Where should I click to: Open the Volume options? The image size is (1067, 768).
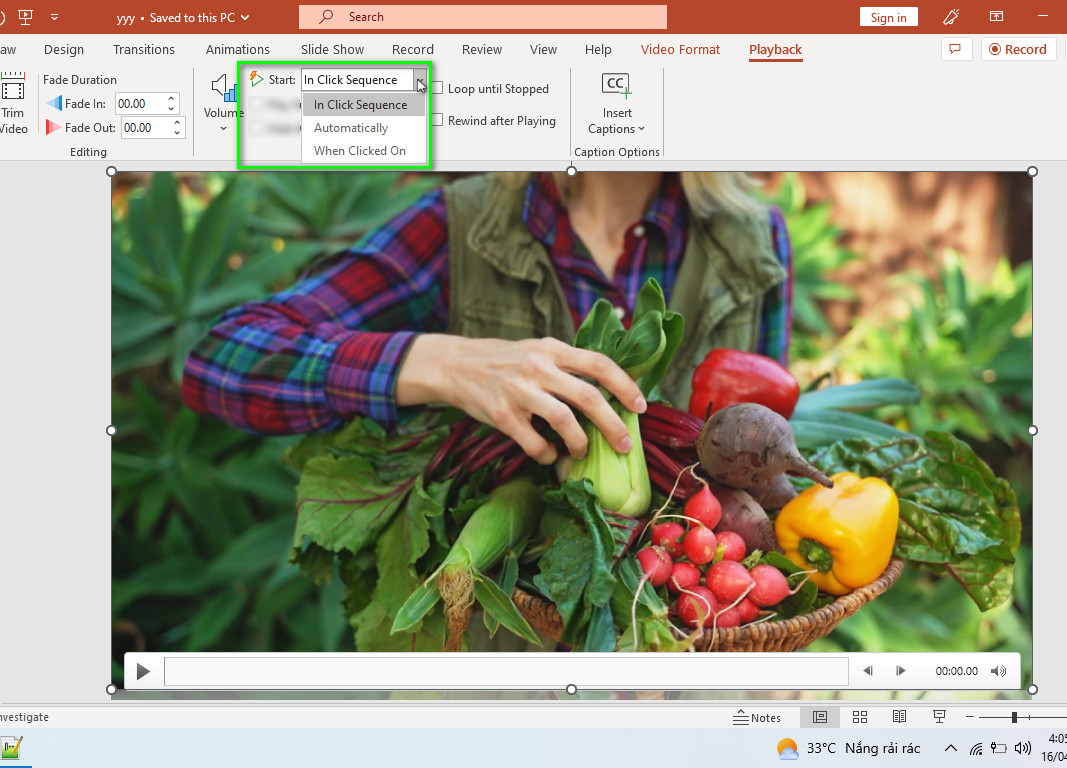223,102
